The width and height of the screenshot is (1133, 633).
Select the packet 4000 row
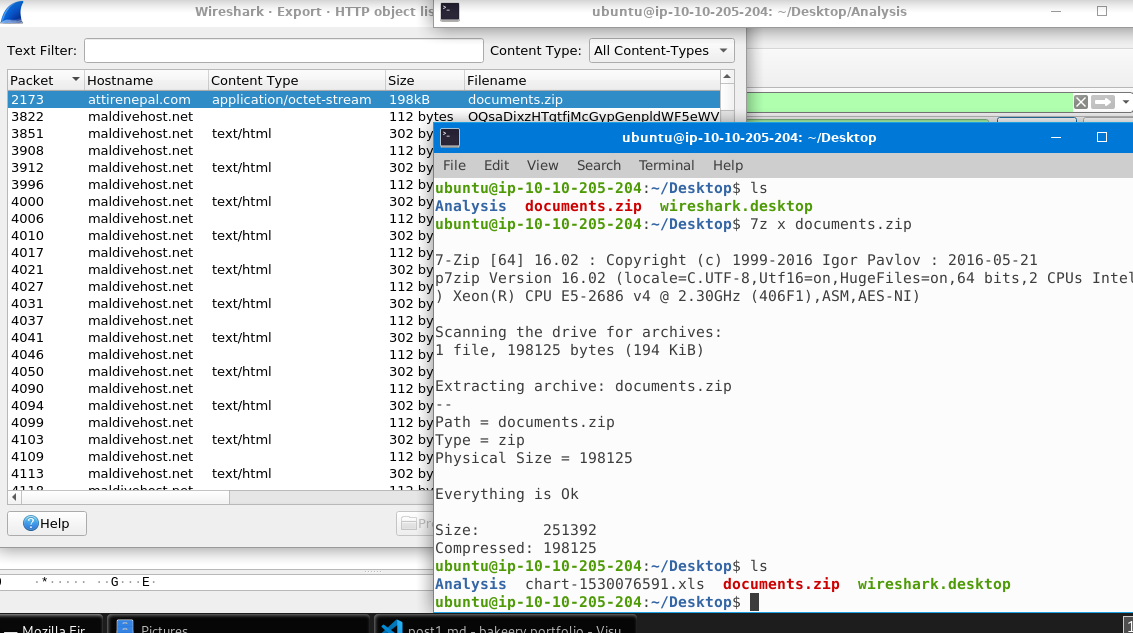(x=220, y=202)
